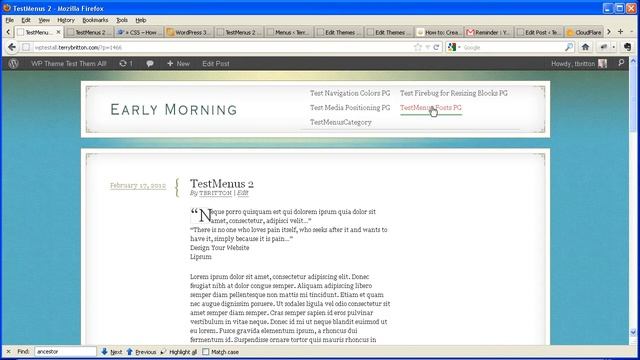The height and width of the screenshot is (360, 640).
Task: Open the comments bubble in admin bar
Action: click(150, 64)
